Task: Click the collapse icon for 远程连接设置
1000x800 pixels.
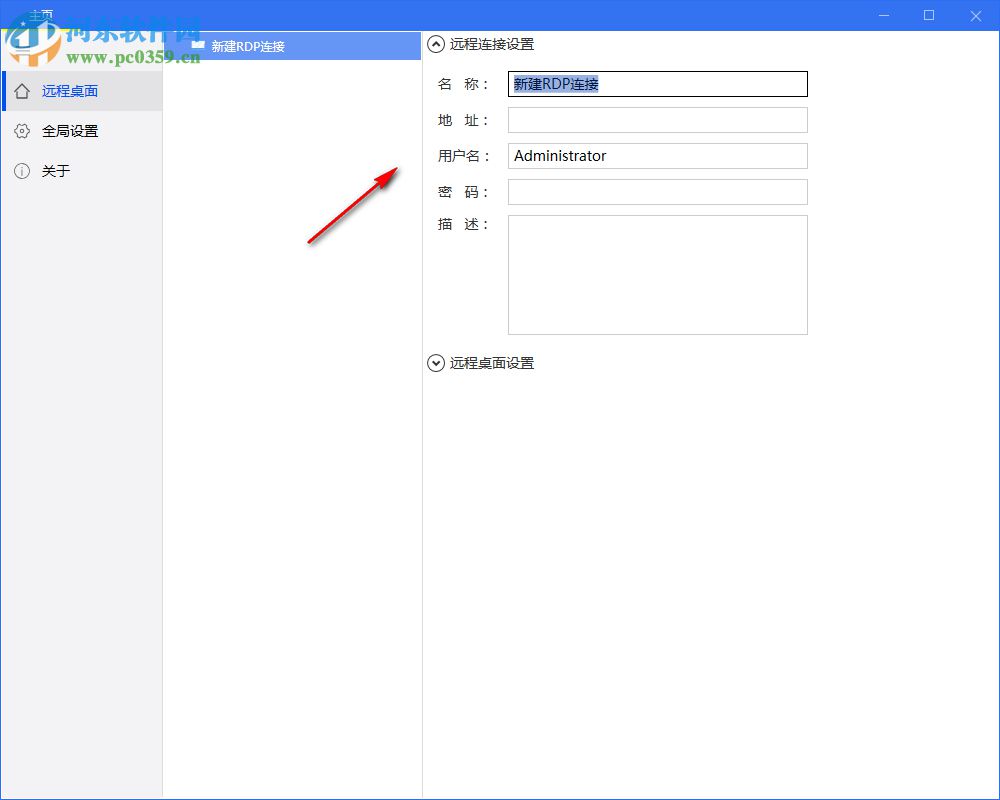Action: tap(436, 44)
